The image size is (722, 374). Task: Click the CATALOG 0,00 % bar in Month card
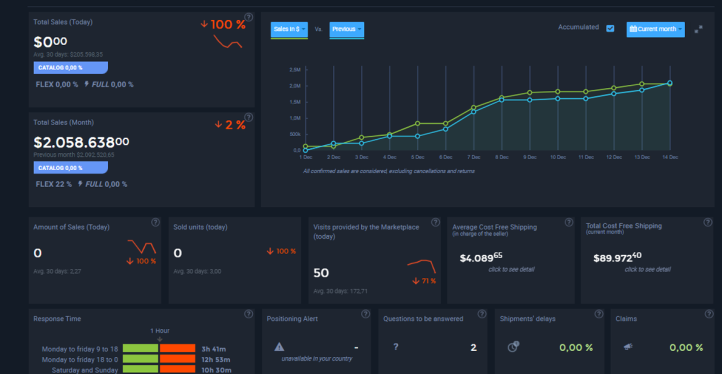point(70,168)
